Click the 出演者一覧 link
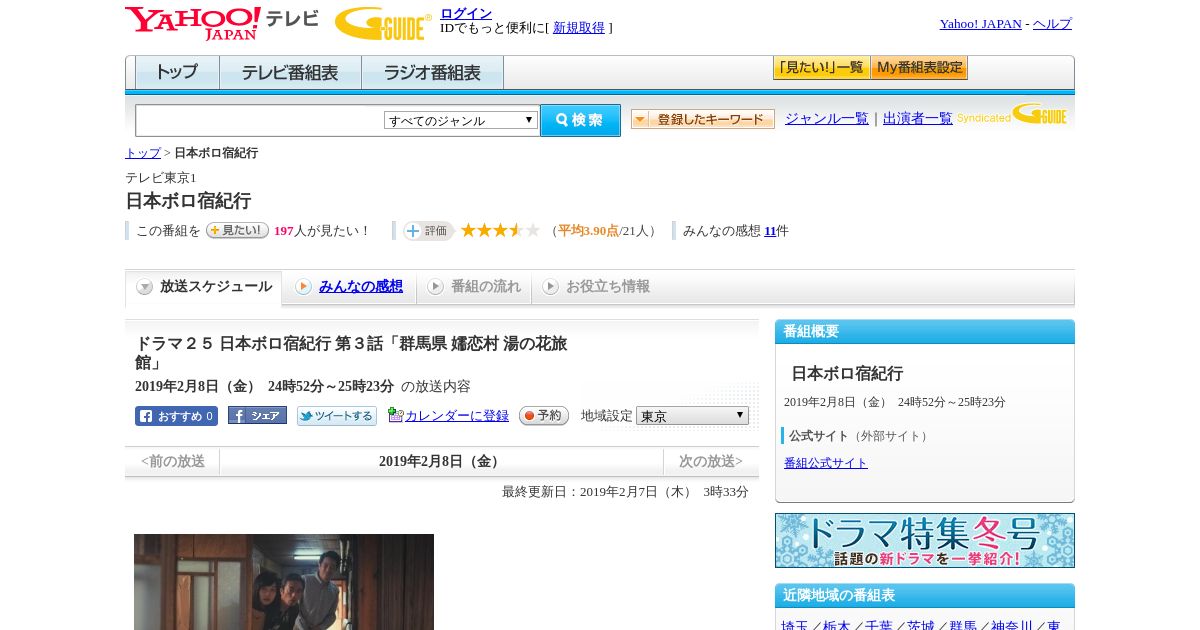The width and height of the screenshot is (1200, 630). [x=918, y=119]
